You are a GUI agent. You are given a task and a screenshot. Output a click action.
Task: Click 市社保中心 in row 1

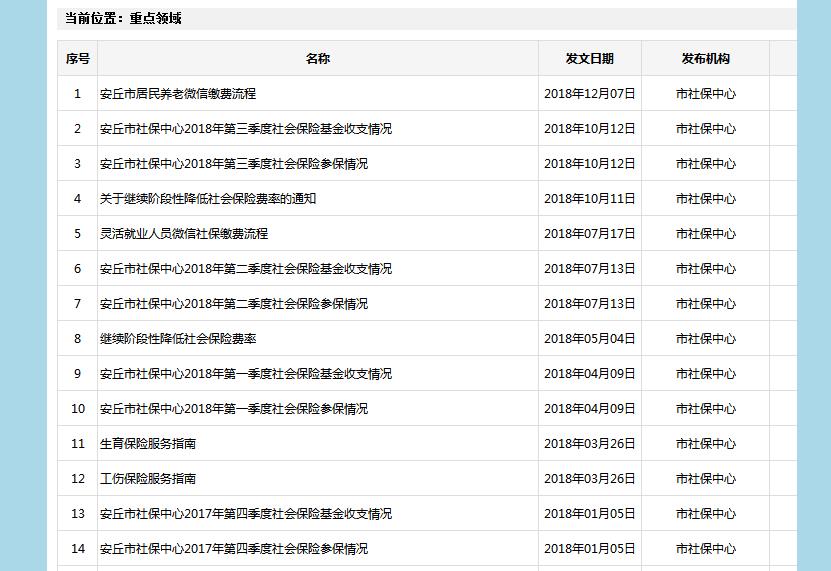pyautogui.click(x=705, y=94)
